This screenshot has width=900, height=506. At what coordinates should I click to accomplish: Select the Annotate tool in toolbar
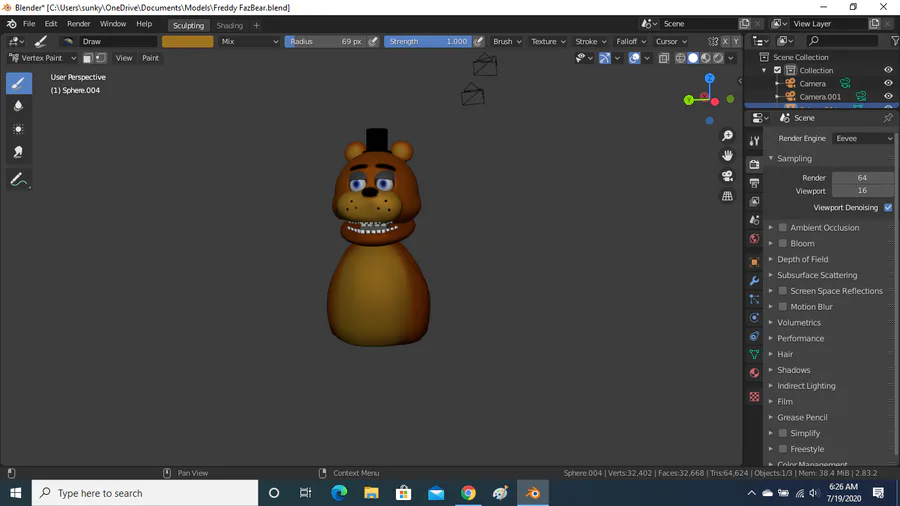tap(18, 180)
